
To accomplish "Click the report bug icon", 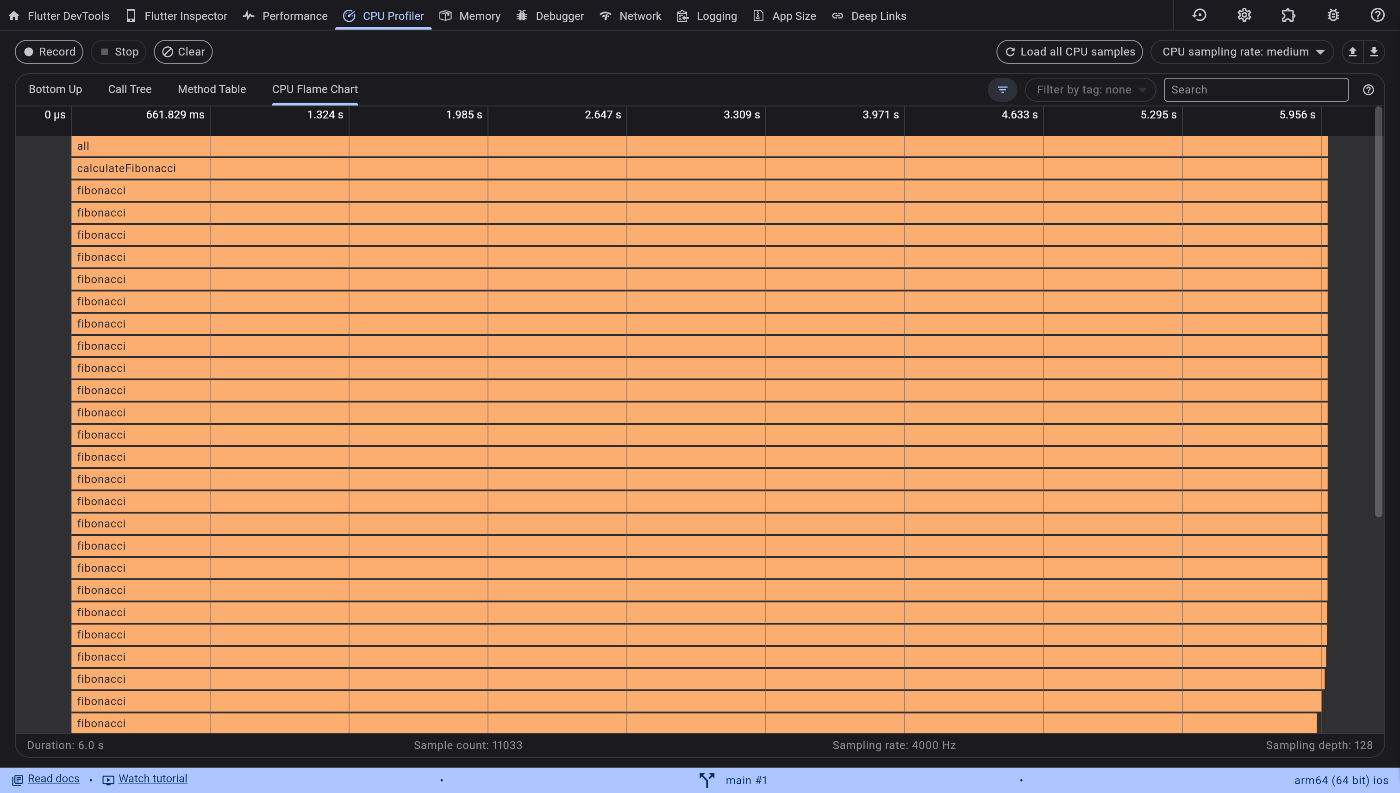I will click(x=1333, y=15).
